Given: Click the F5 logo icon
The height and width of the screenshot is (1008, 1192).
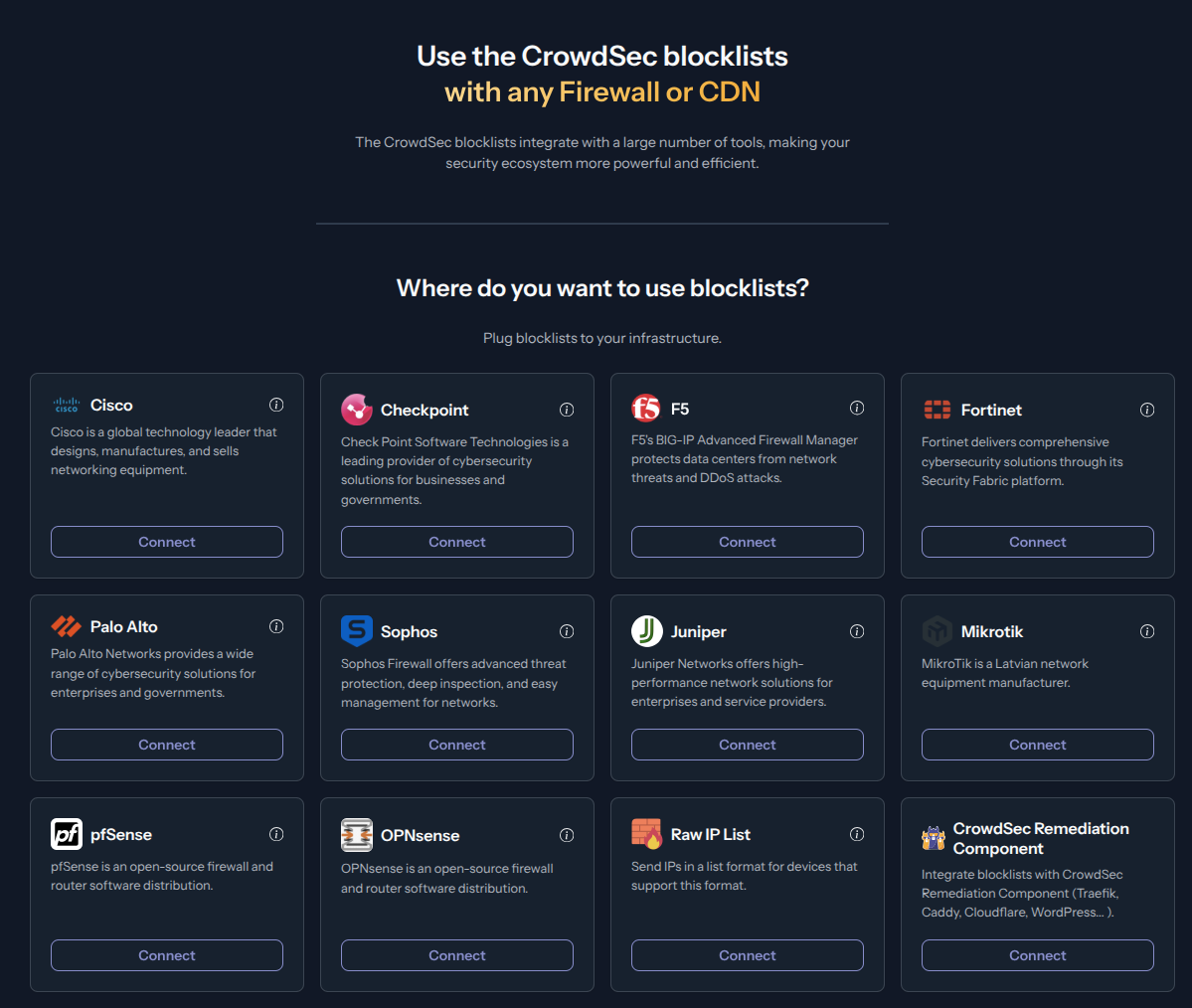Looking at the screenshot, I should coord(646,408).
